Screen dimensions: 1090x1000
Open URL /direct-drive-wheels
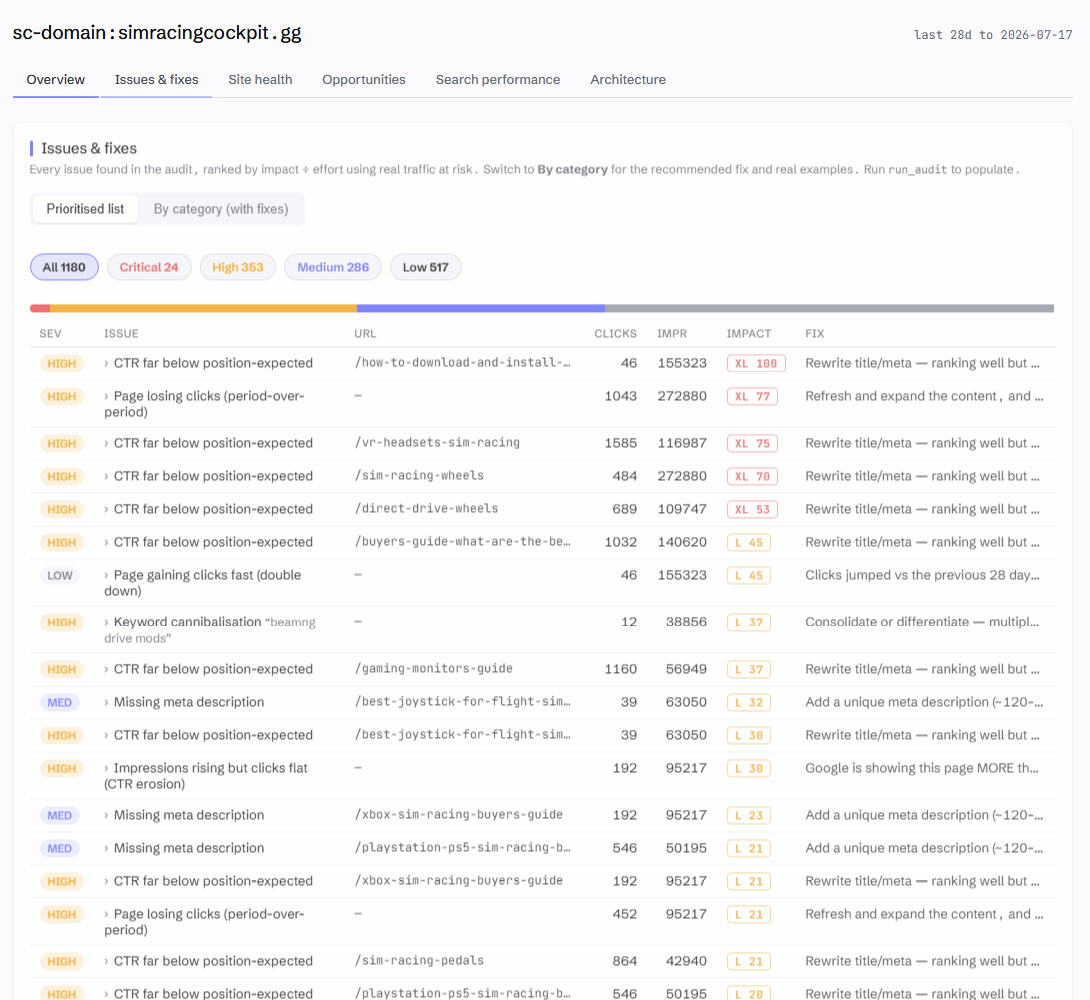[x=426, y=509]
